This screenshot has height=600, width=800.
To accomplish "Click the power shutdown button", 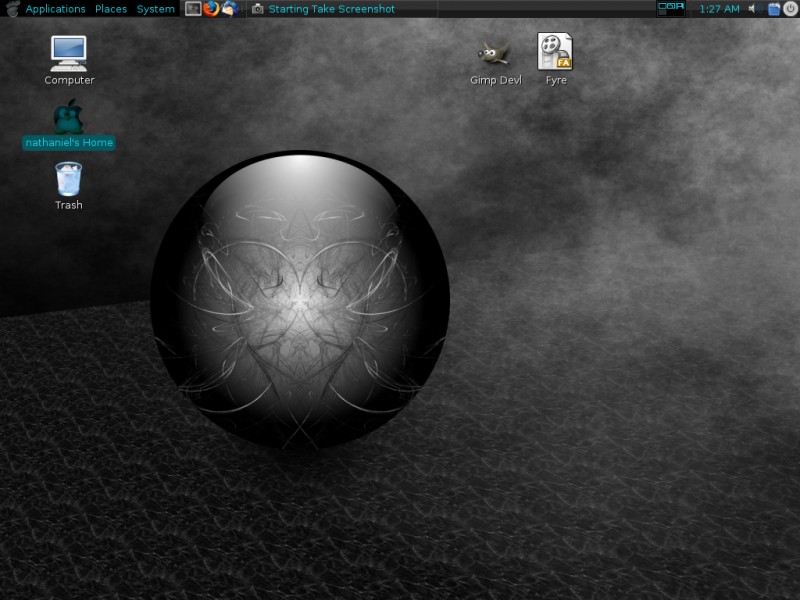I will point(790,9).
